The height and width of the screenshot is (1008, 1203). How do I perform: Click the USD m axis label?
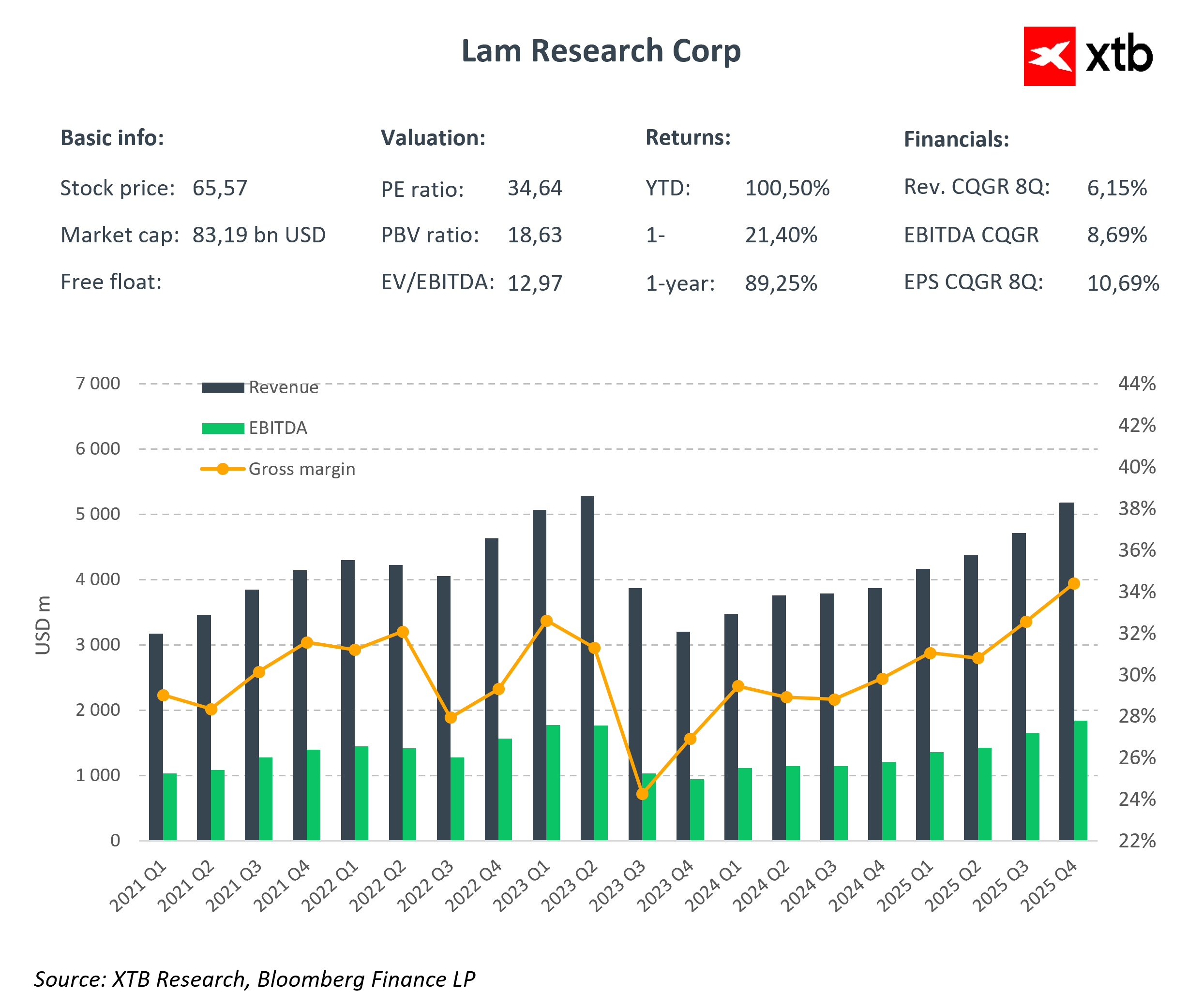coord(44,625)
